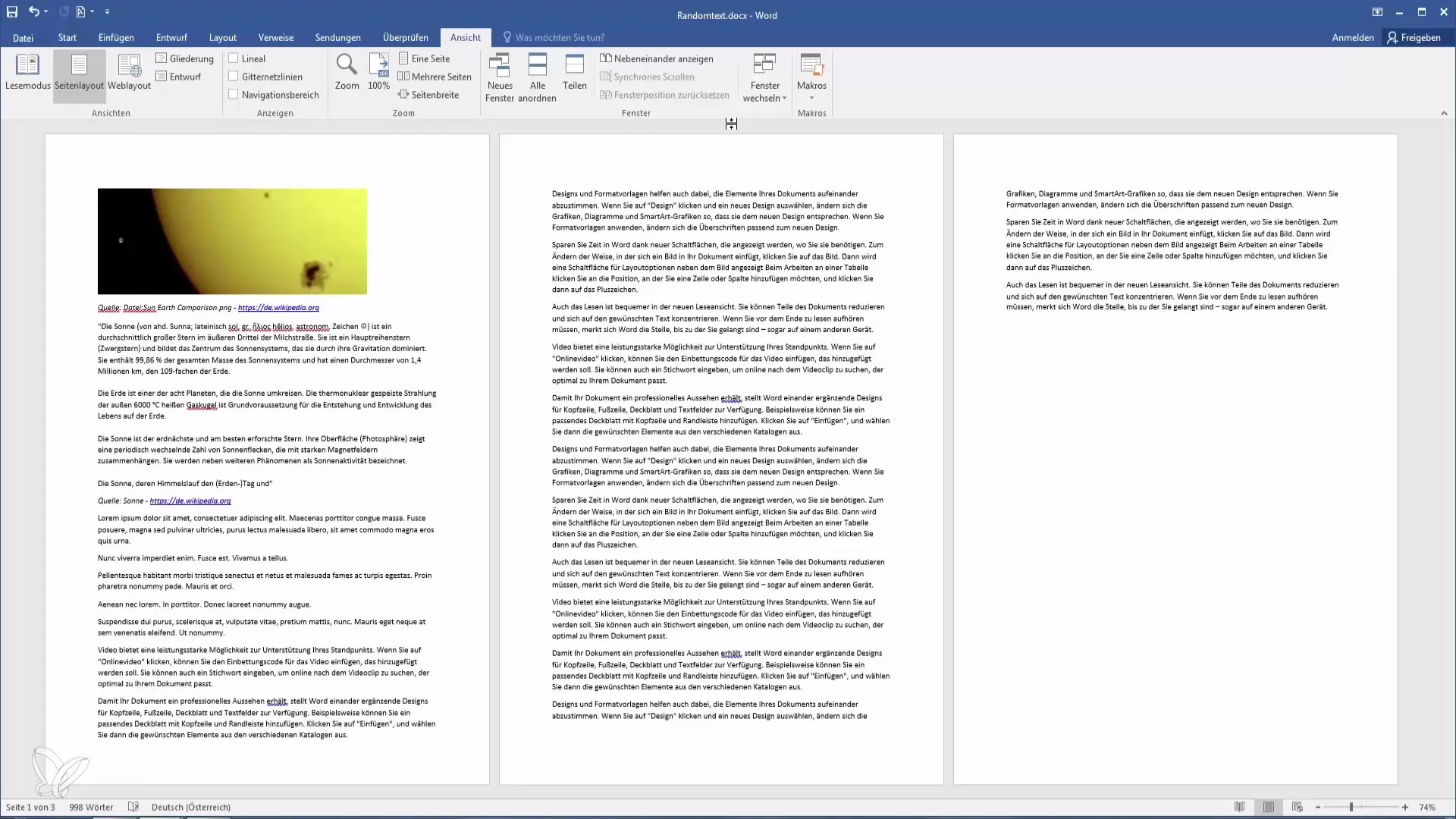Enable the Gitternetzlinien checkbox
1456x819 pixels.
(x=234, y=77)
